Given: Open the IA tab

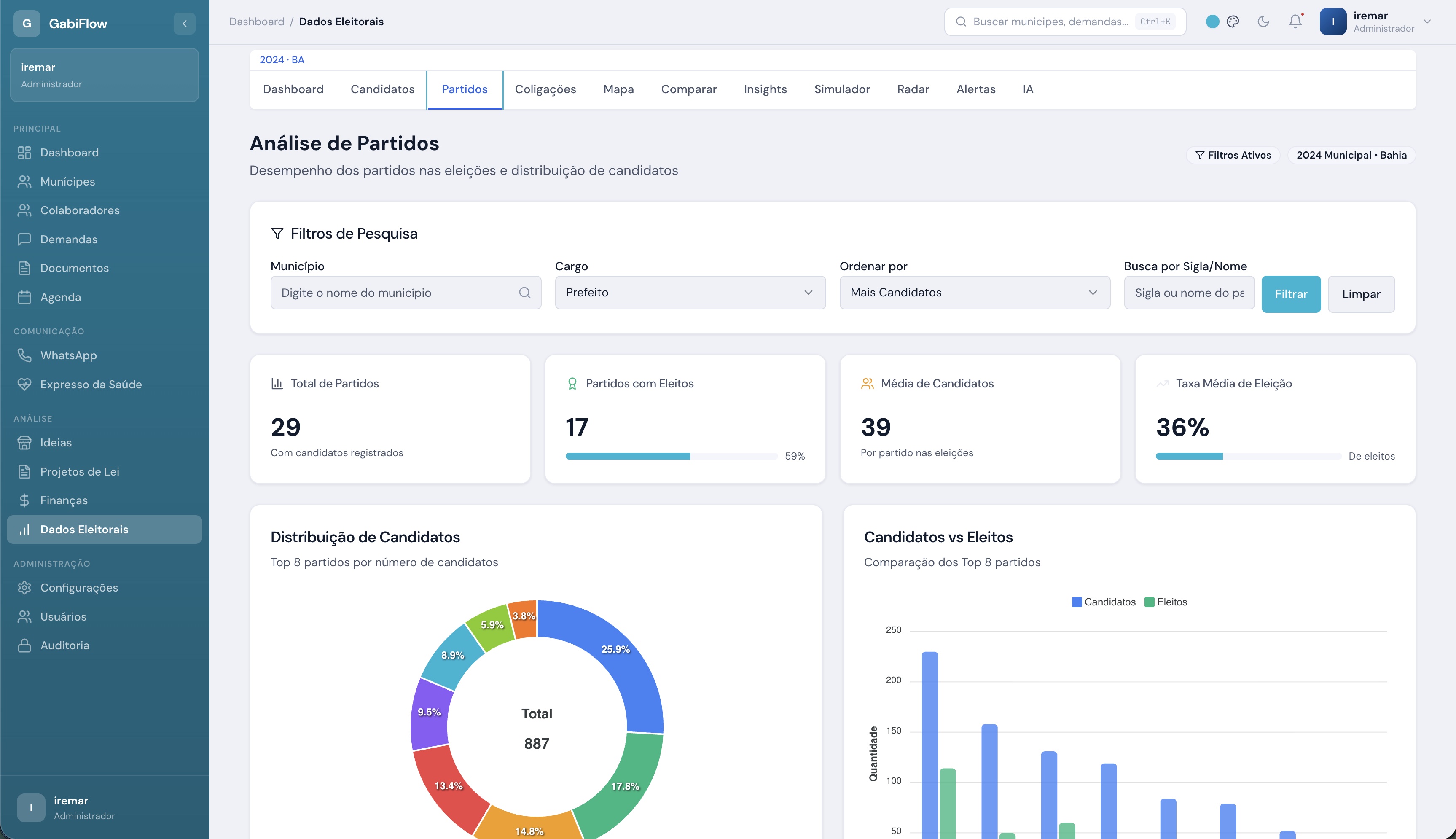Looking at the screenshot, I should tap(1028, 89).
